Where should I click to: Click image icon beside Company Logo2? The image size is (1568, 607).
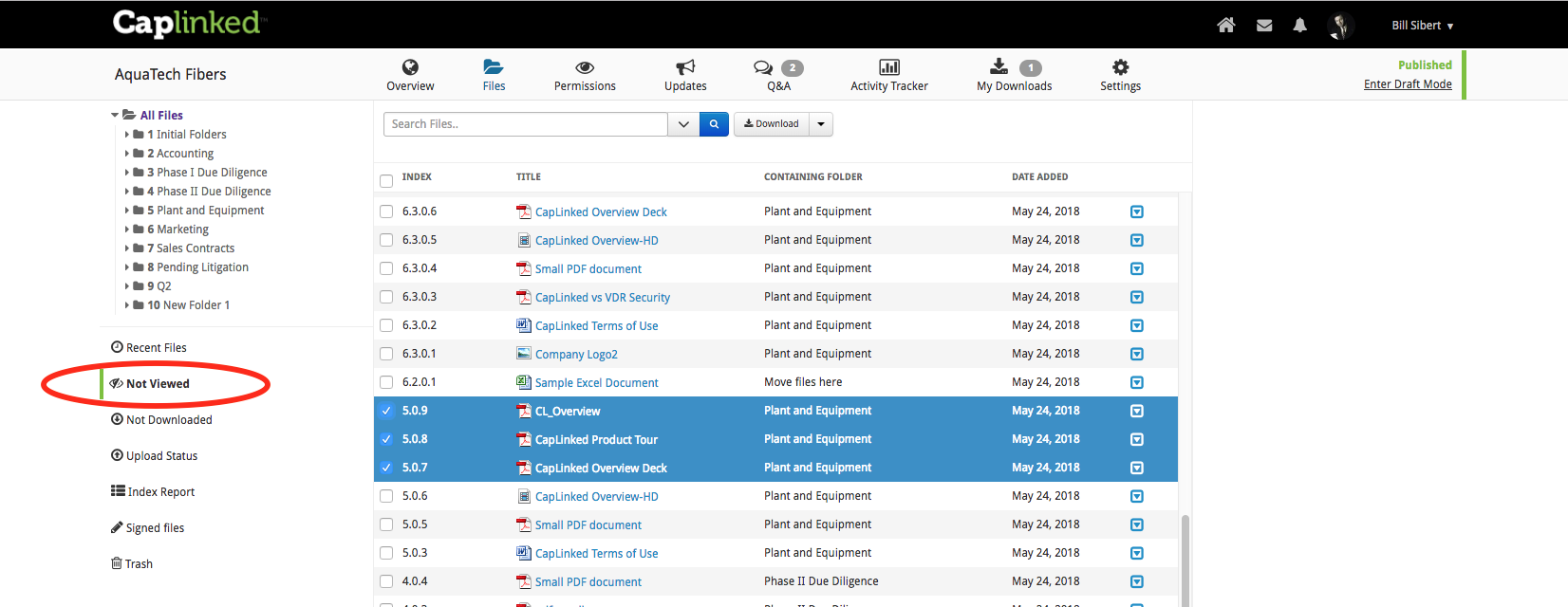[x=523, y=353]
